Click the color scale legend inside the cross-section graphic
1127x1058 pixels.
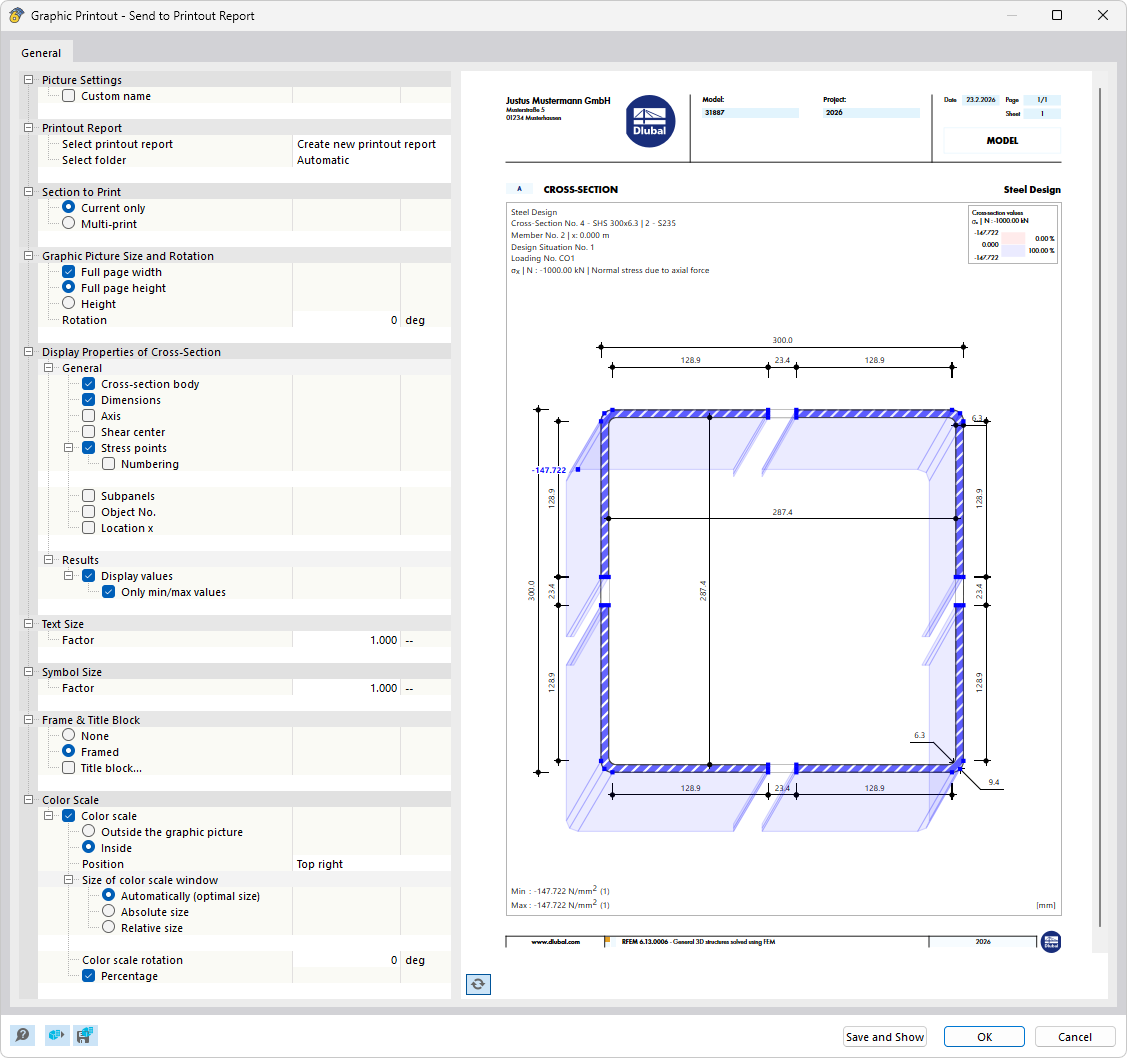click(1012, 234)
